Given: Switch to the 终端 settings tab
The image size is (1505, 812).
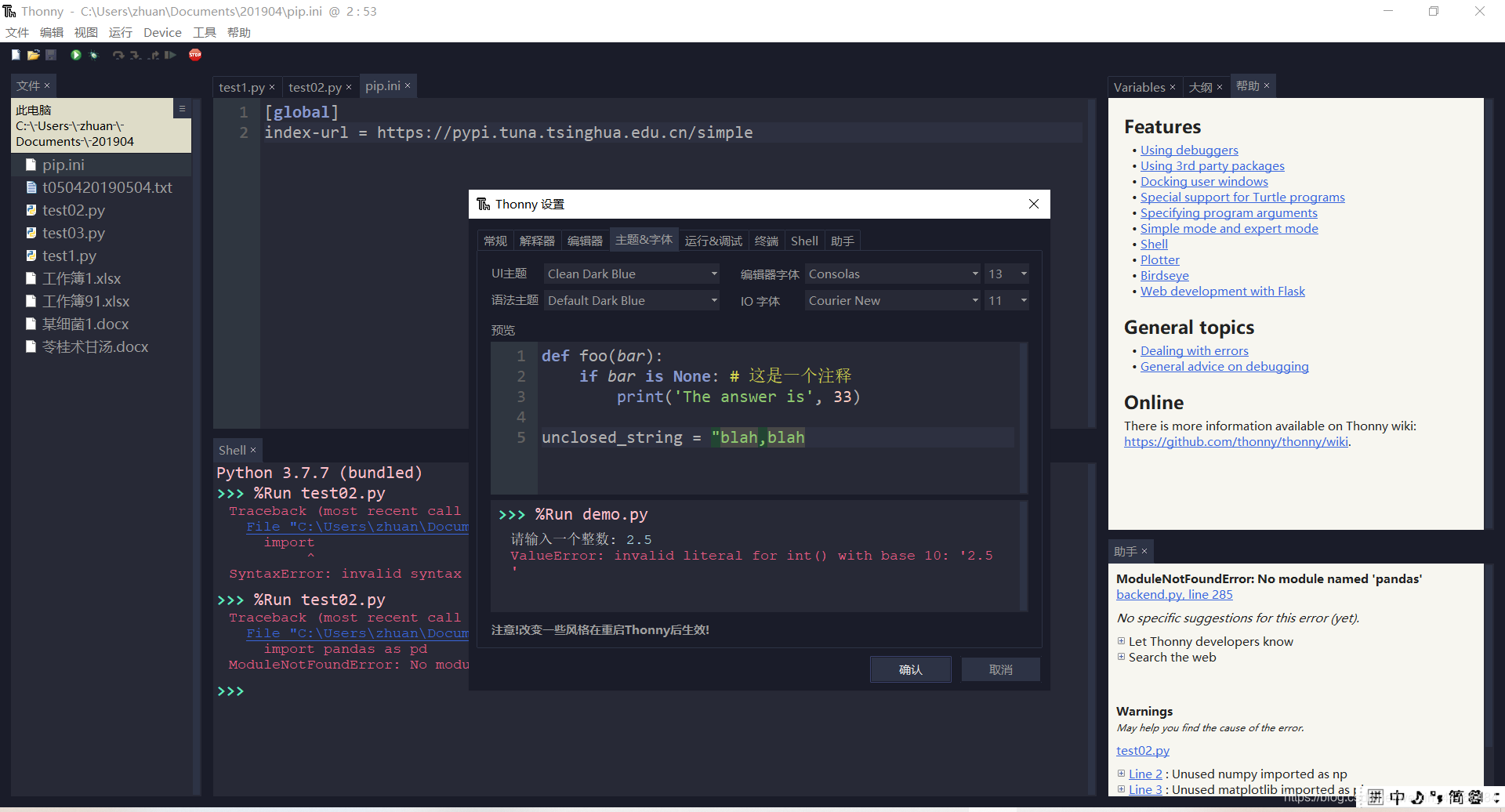Looking at the screenshot, I should coord(767,241).
